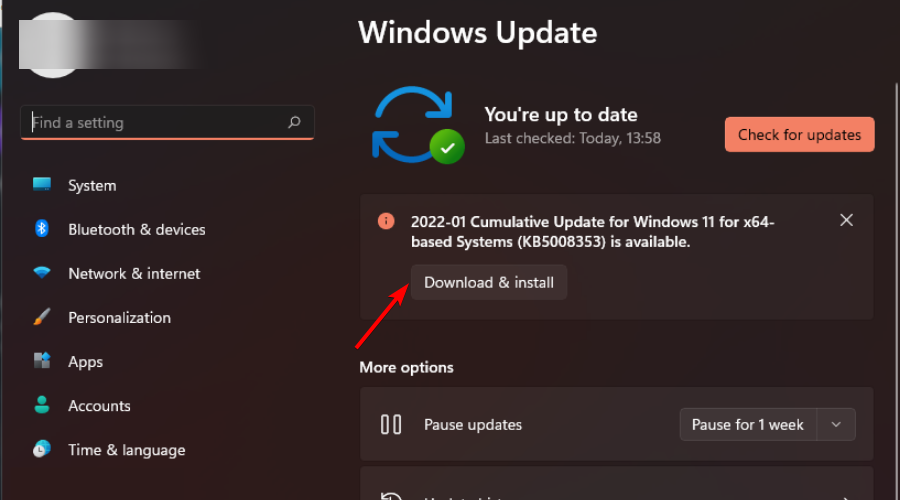Expand the pause duration chevron

click(x=836, y=424)
